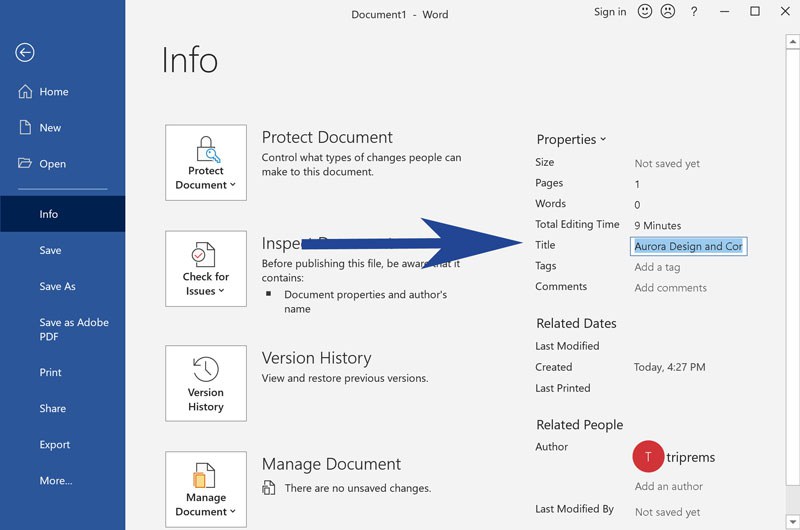Click the Protect Document heading
This screenshot has height=530, width=800.
tap(327, 137)
